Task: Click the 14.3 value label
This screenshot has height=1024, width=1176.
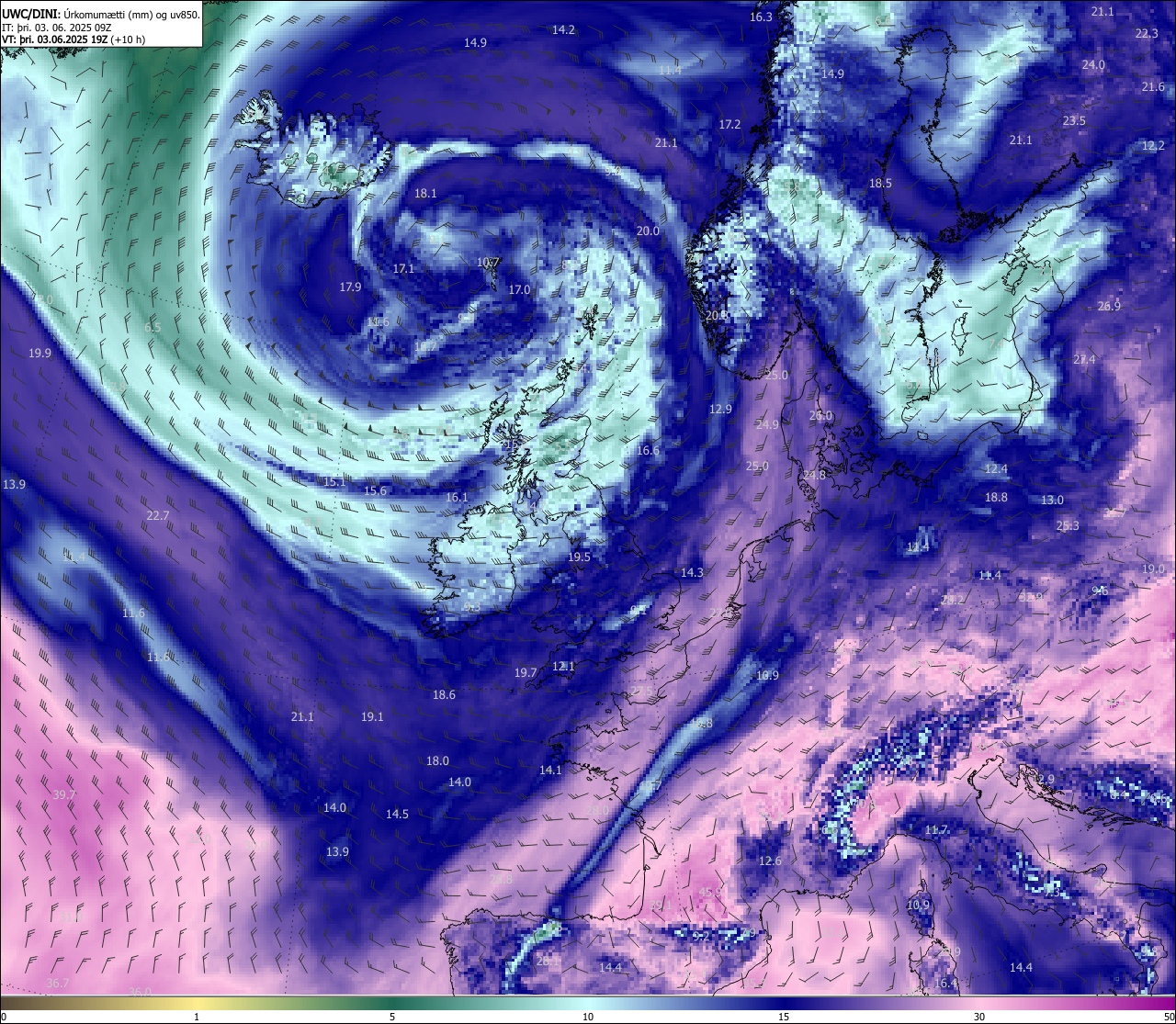Action: pos(691,572)
